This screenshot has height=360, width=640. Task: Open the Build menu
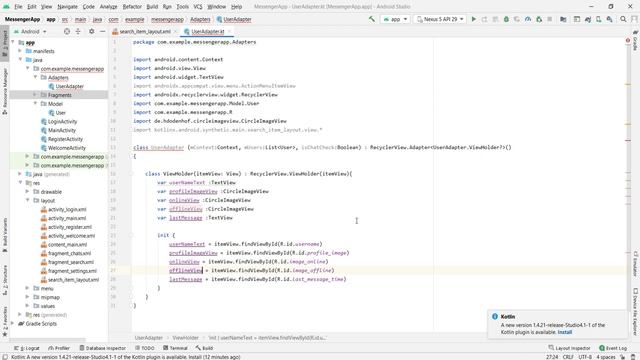pyautogui.click(x=152, y=7)
